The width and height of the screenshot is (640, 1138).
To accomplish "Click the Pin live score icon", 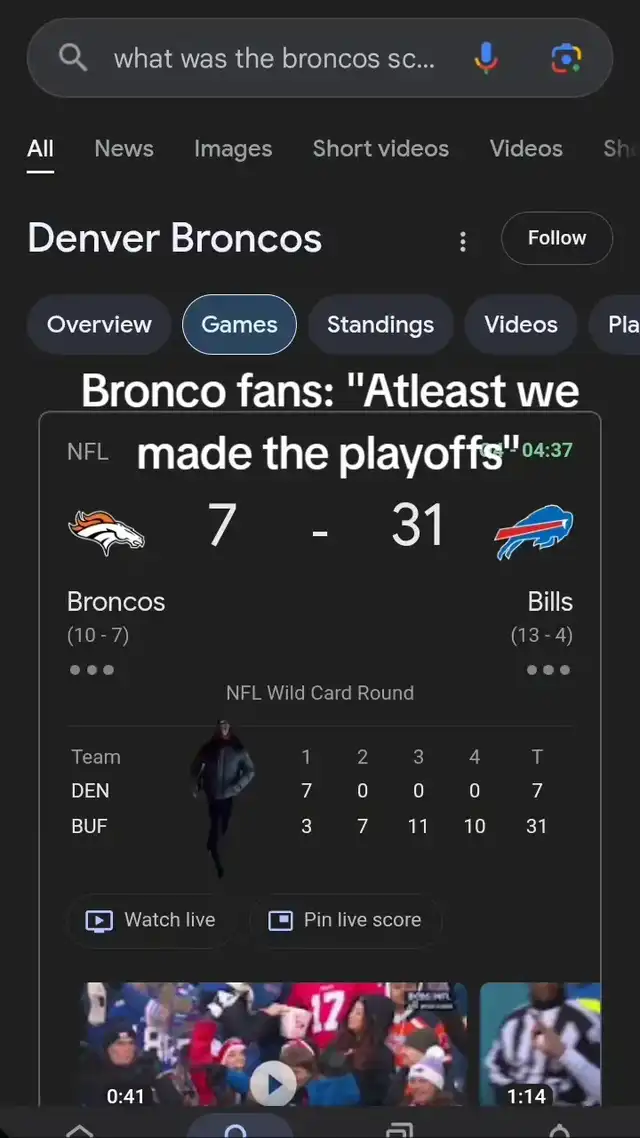I will pyautogui.click(x=280, y=921).
